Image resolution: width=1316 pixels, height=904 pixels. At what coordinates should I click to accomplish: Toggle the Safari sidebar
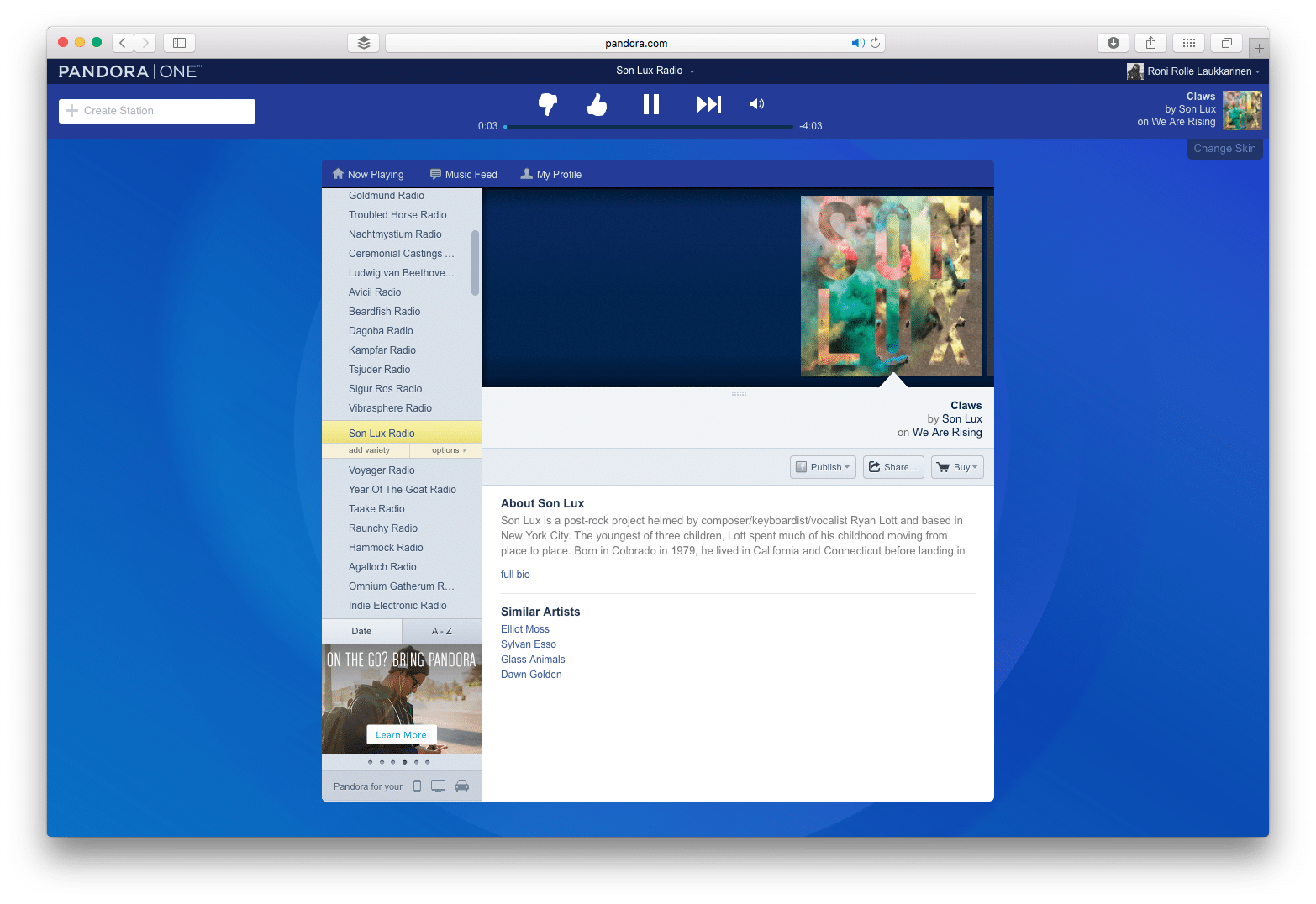(x=179, y=43)
